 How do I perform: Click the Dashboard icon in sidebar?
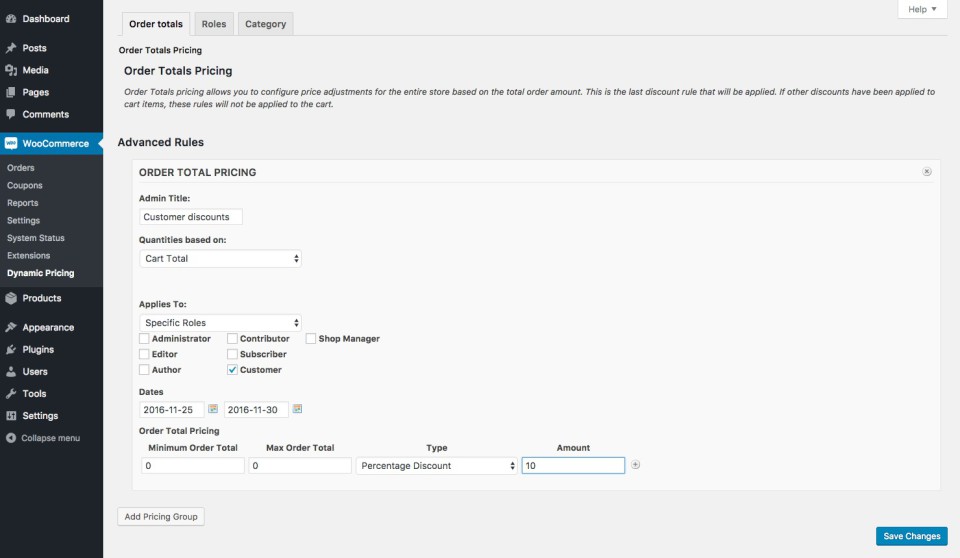(11, 19)
